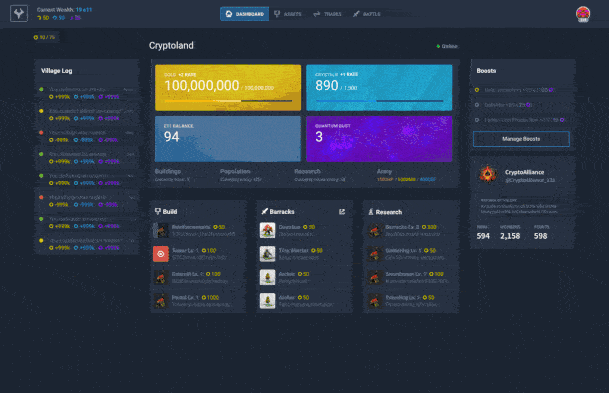Go to the Battle tab
This screenshot has width=609, height=393.
click(367, 14)
